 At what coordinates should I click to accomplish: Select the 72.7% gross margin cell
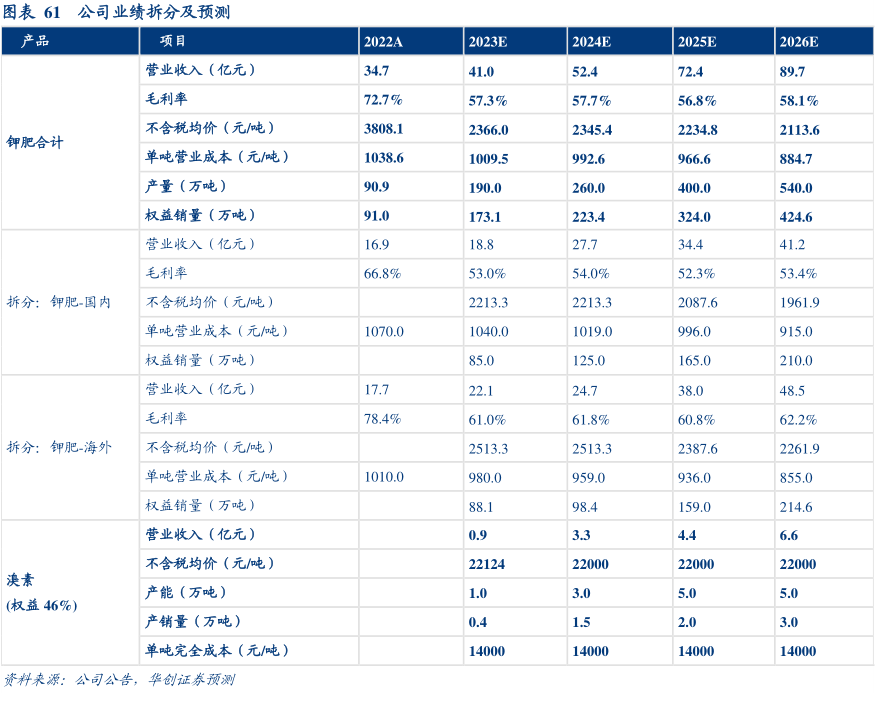click(384, 100)
